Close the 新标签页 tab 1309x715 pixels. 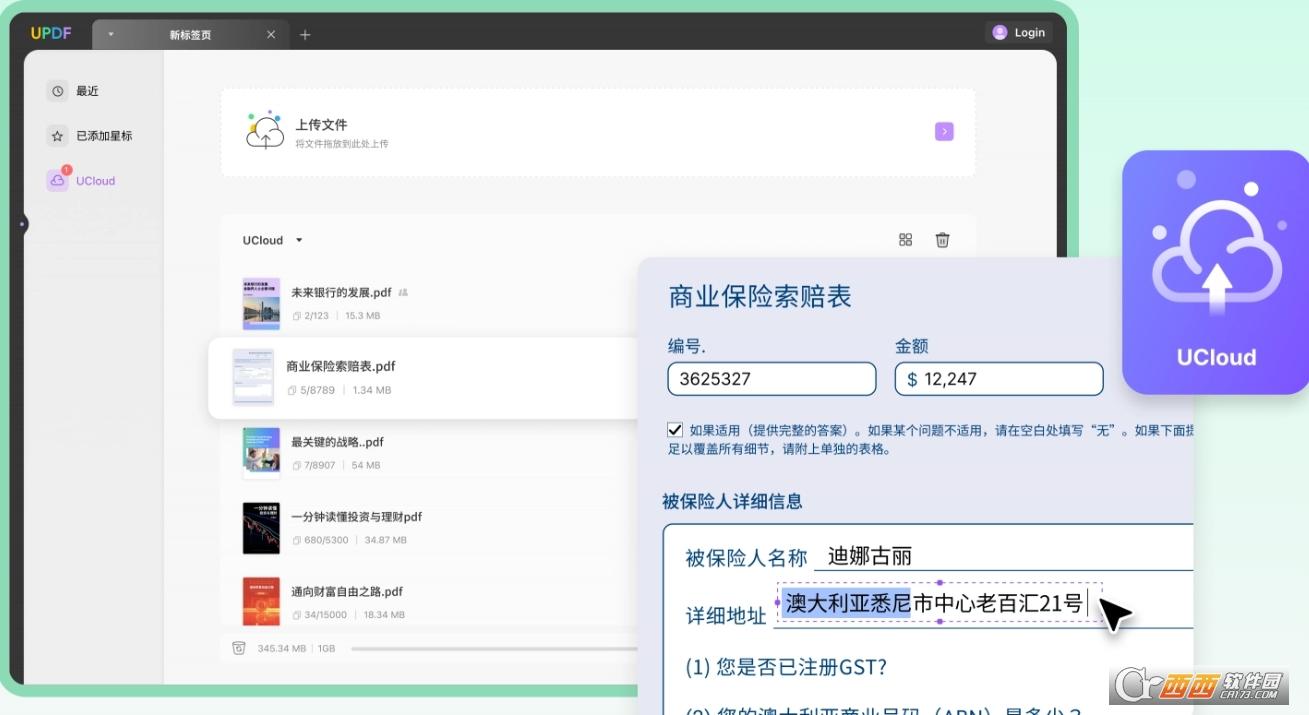coord(271,34)
